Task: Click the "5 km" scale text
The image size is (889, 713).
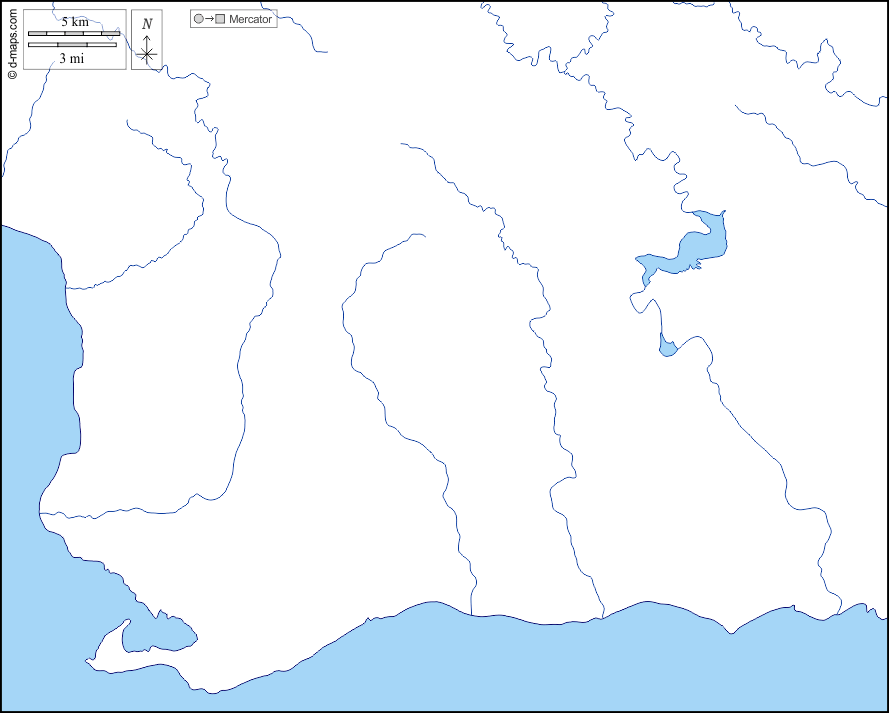Action: click(x=74, y=22)
